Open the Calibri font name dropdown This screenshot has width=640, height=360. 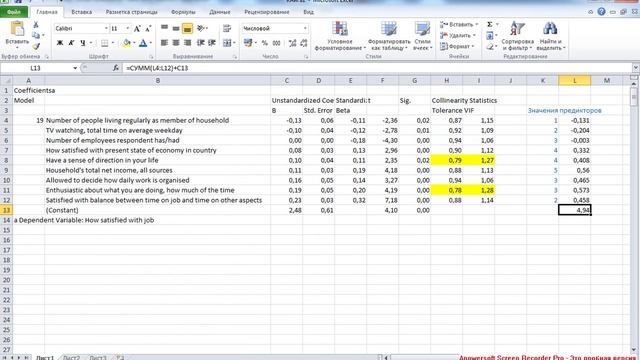(106, 29)
